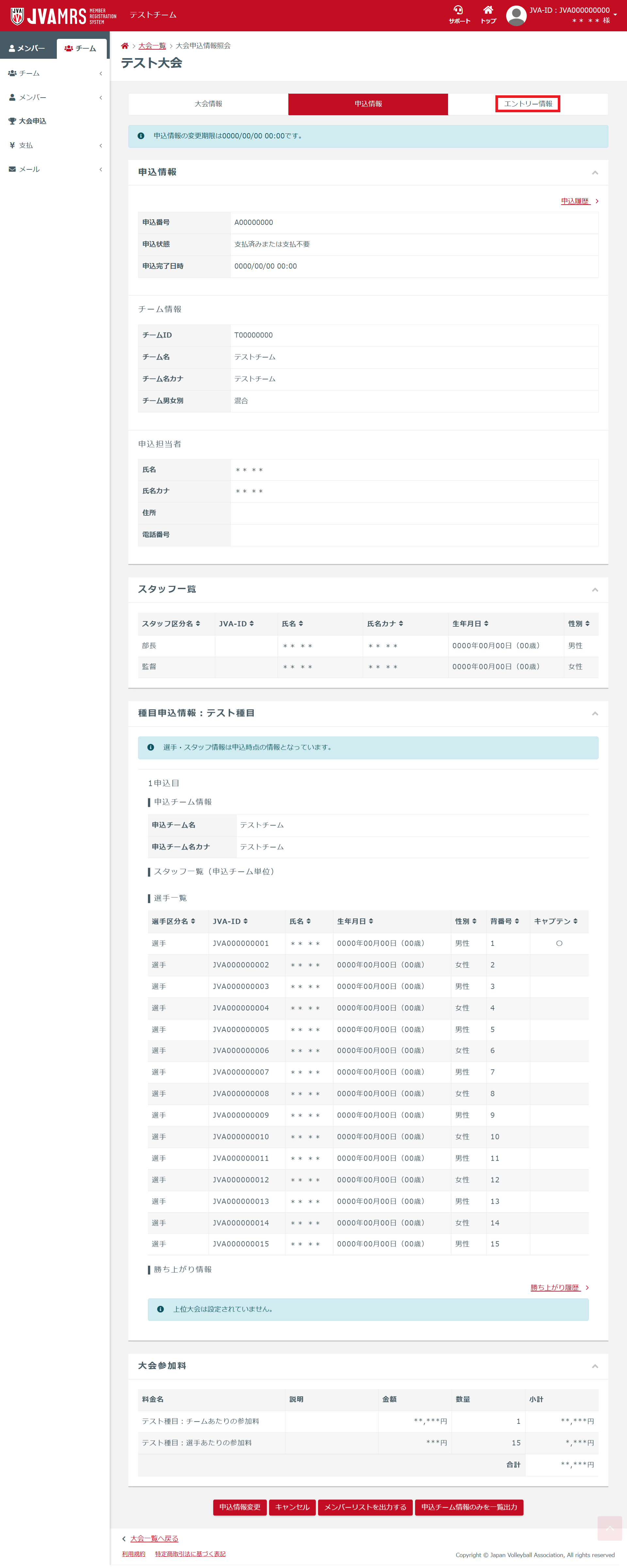Open 大会申込 trophy sidebar item
The image size is (627, 1568).
32,121
